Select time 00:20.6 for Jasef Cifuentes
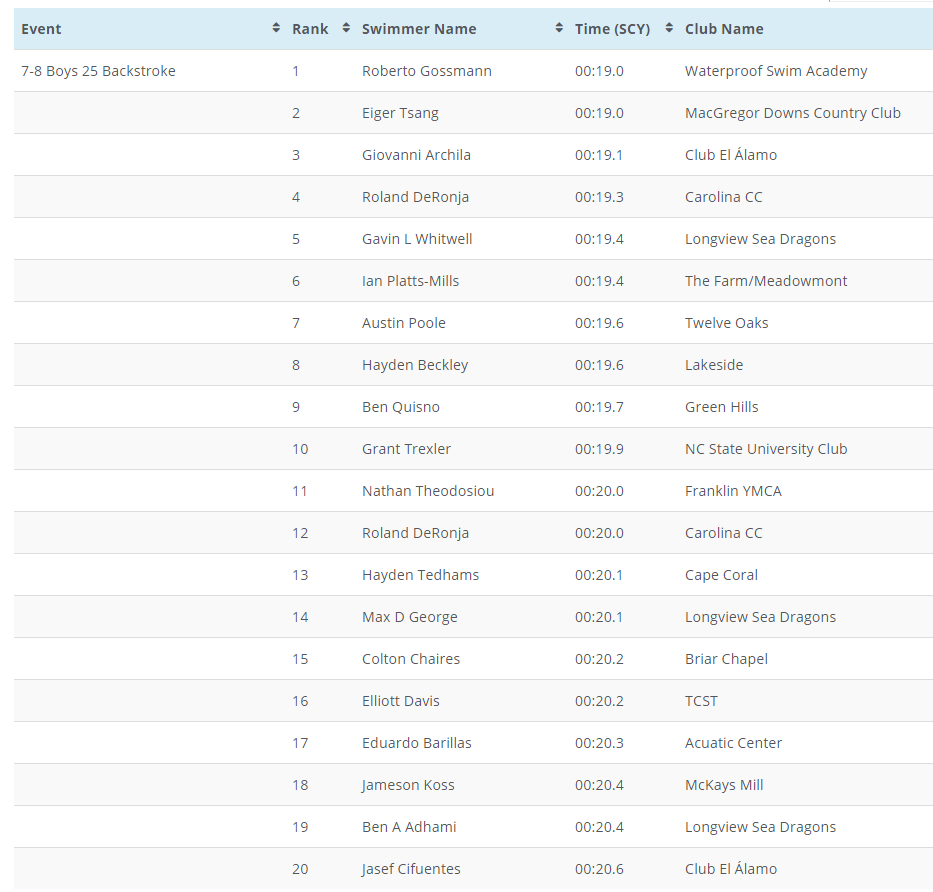 point(599,869)
